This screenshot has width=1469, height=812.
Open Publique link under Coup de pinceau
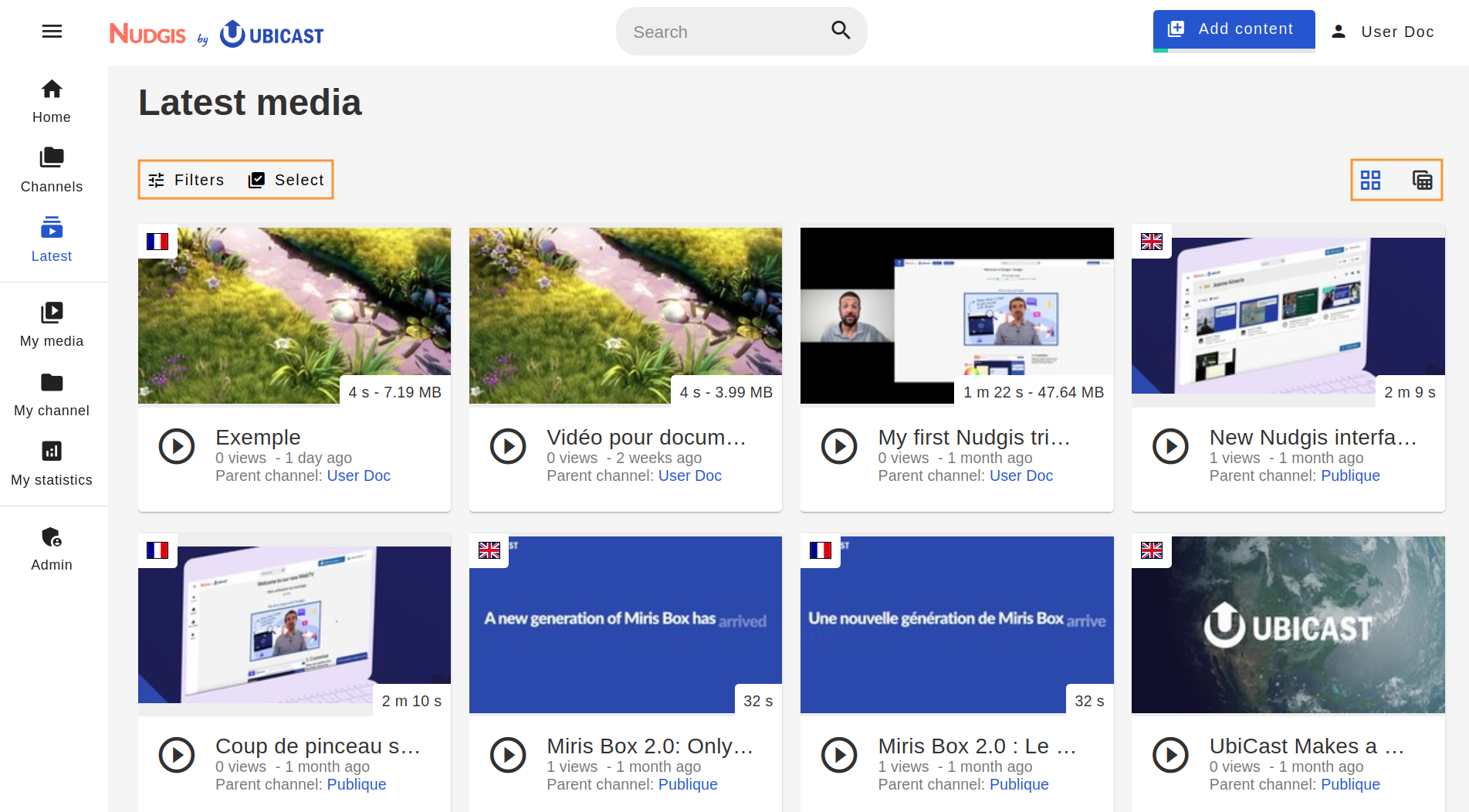click(357, 784)
